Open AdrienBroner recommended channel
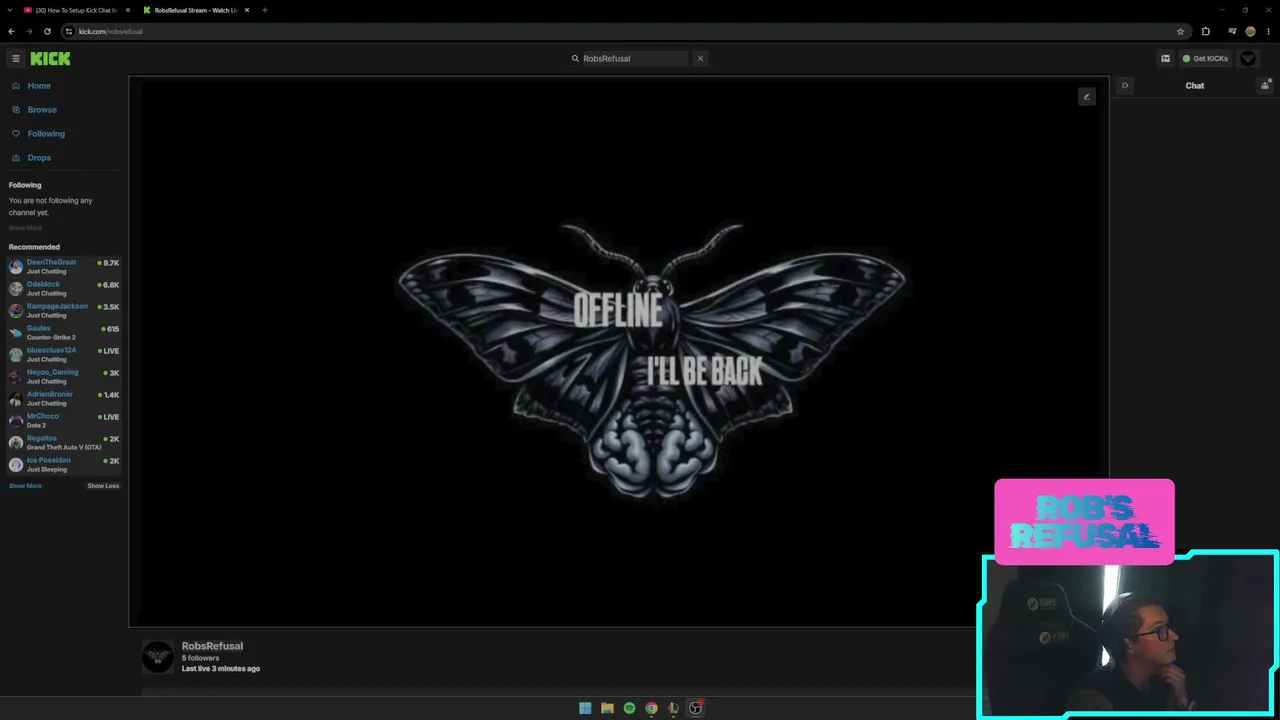The width and height of the screenshot is (1280, 720). click(x=64, y=399)
